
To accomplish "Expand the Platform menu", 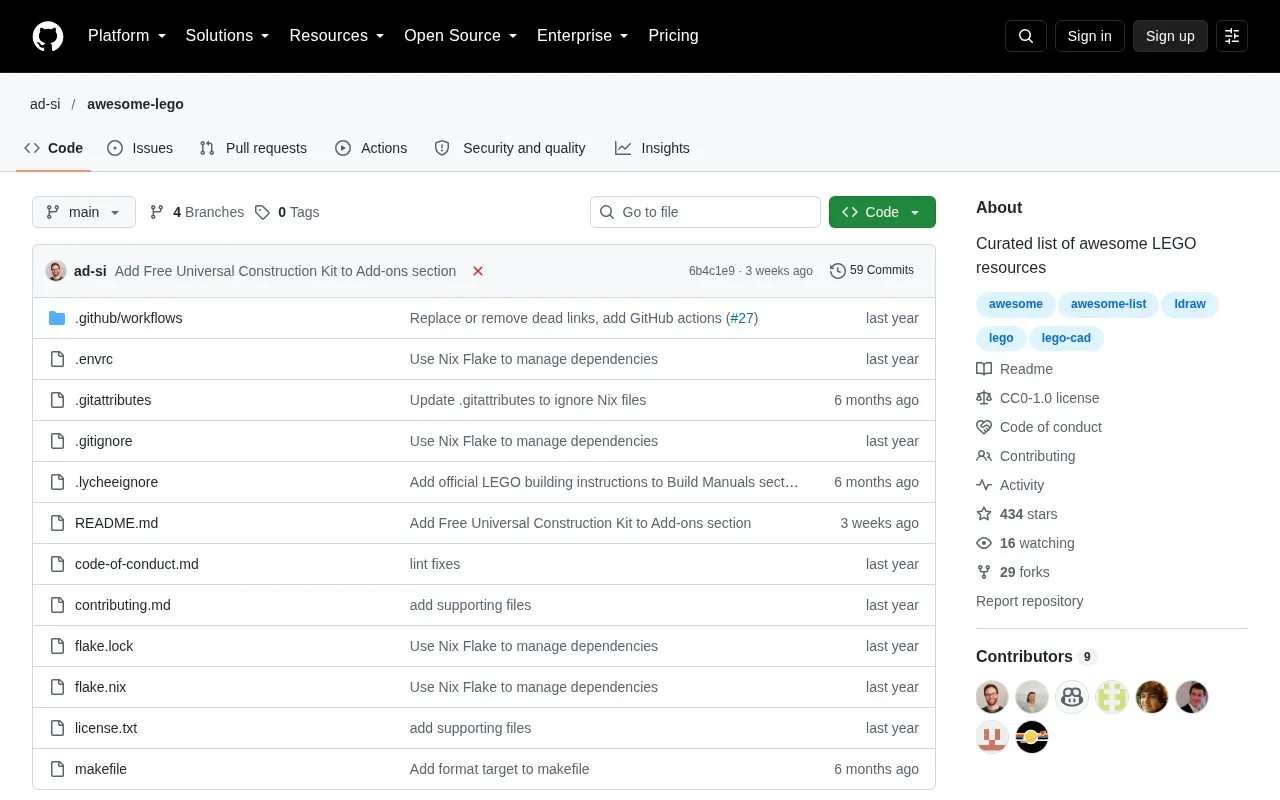I will pyautogui.click(x=127, y=36).
